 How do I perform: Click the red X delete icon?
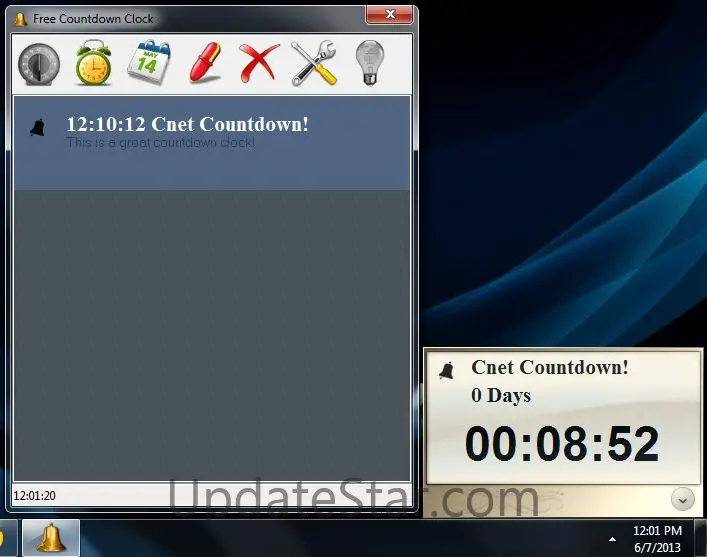coord(258,63)
